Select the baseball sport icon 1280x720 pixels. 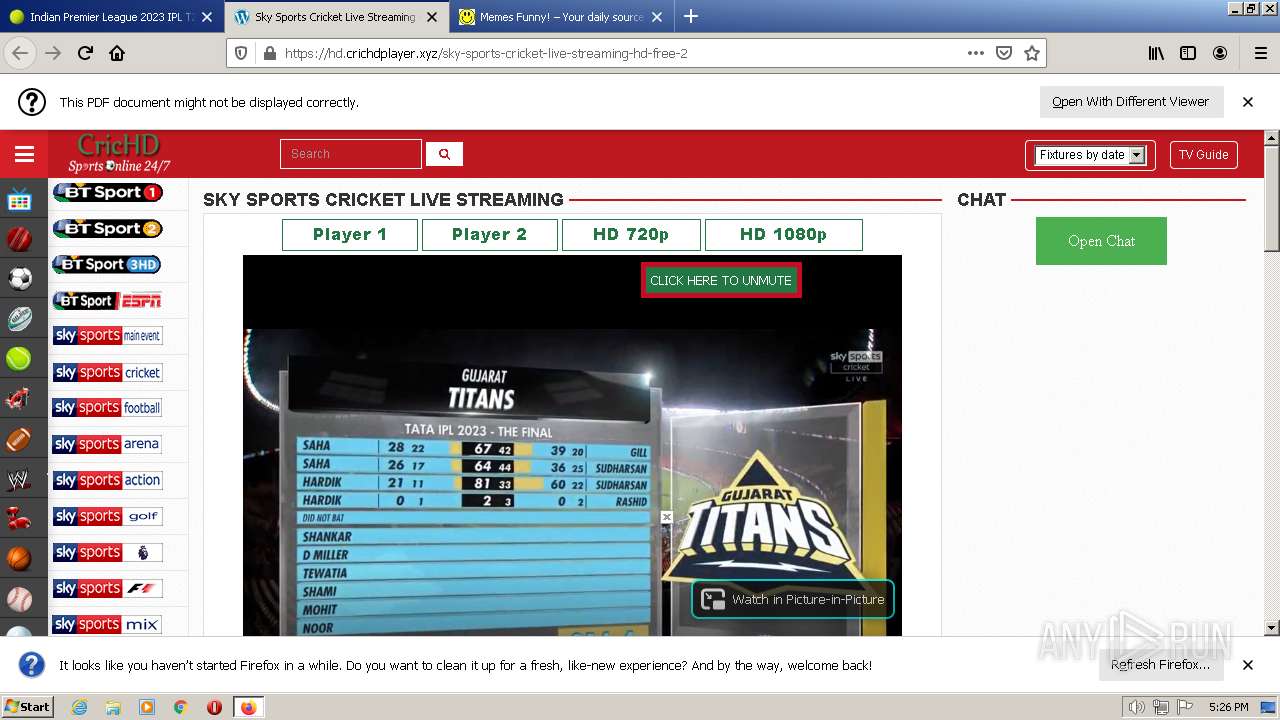(x=19, y=599)
